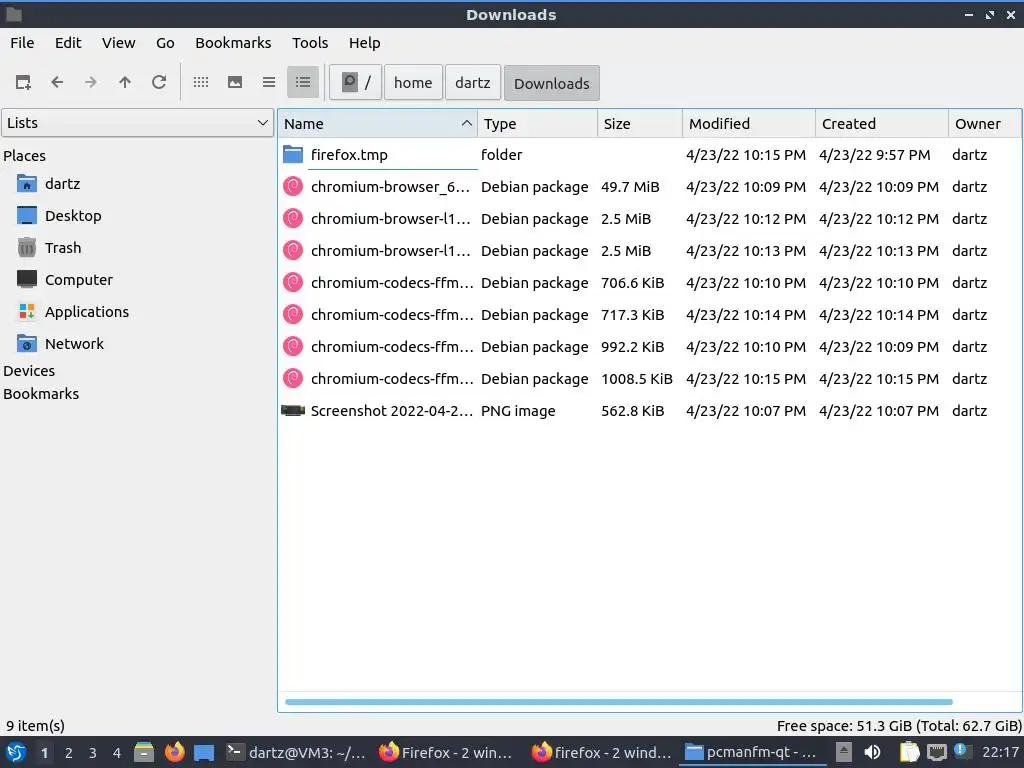1024x768 pixels.
Task: Select the 1008.5 KiB chromium-codecs package
Action: 392,379
